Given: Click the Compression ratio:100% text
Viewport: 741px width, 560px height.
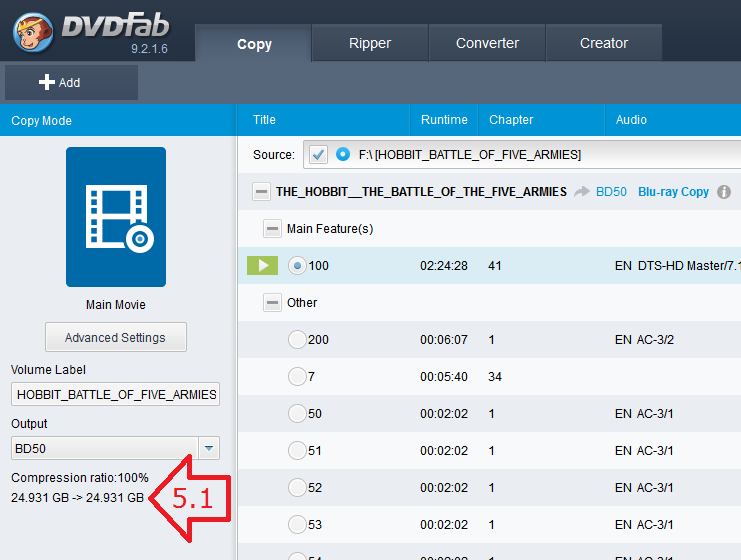Looking at the screenshot, I should (x=80, y=478).
